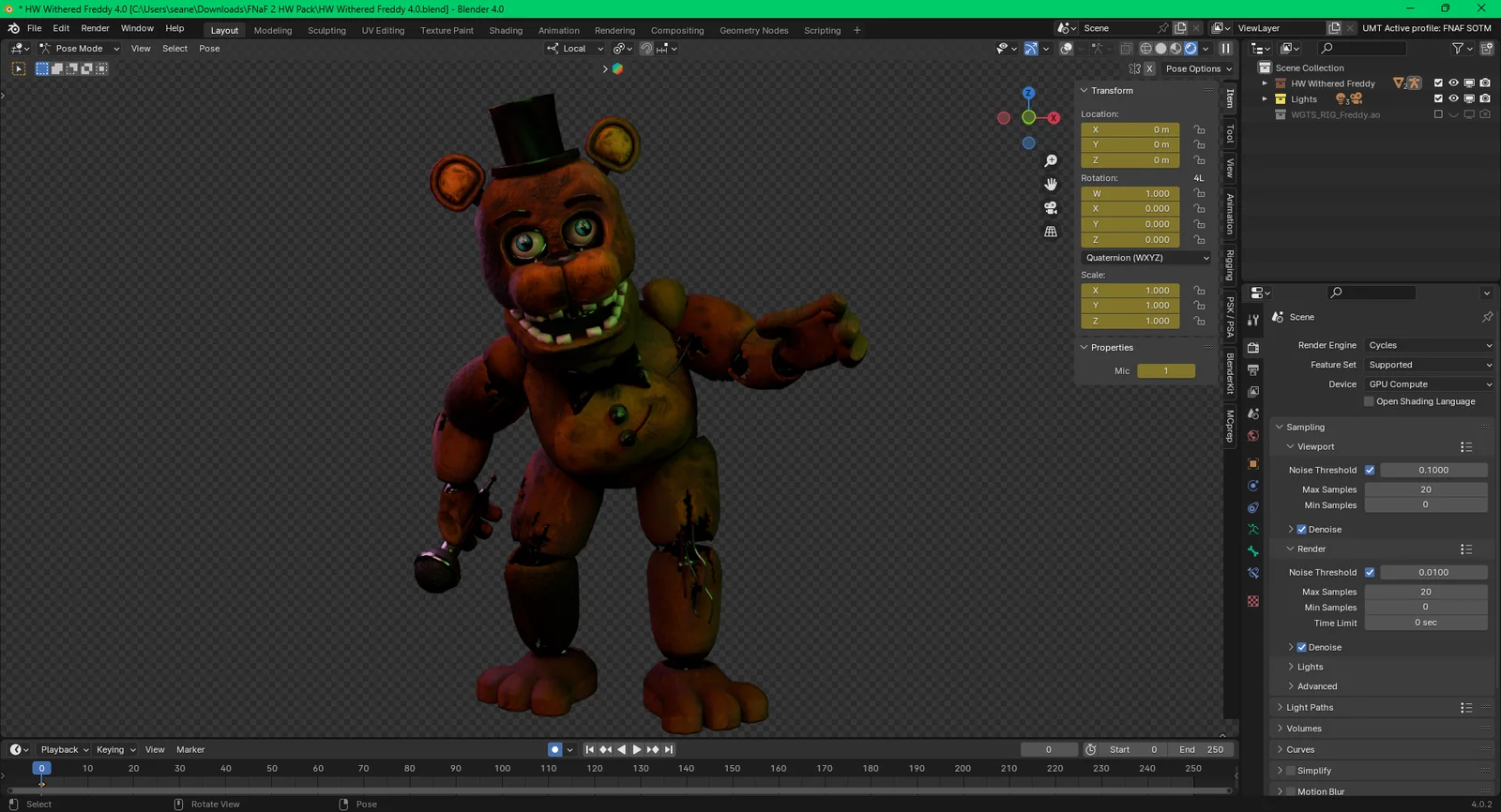1501x812 pixels.
Task: Pin the Scene properties with pin icon
Action: tap(1487, 317)
